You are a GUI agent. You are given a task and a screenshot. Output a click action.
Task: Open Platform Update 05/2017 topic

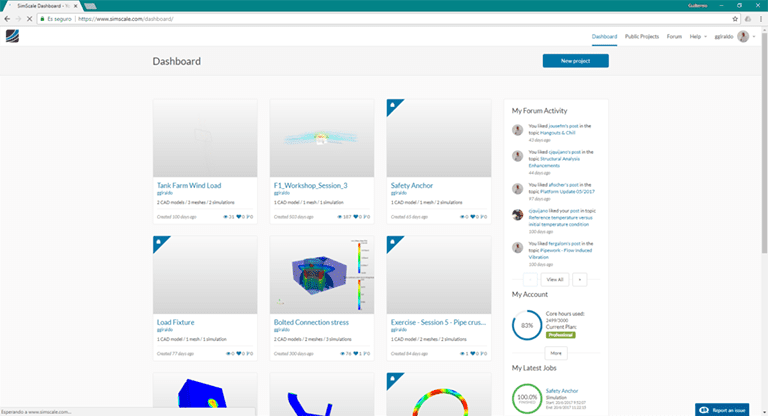point(567,192)
